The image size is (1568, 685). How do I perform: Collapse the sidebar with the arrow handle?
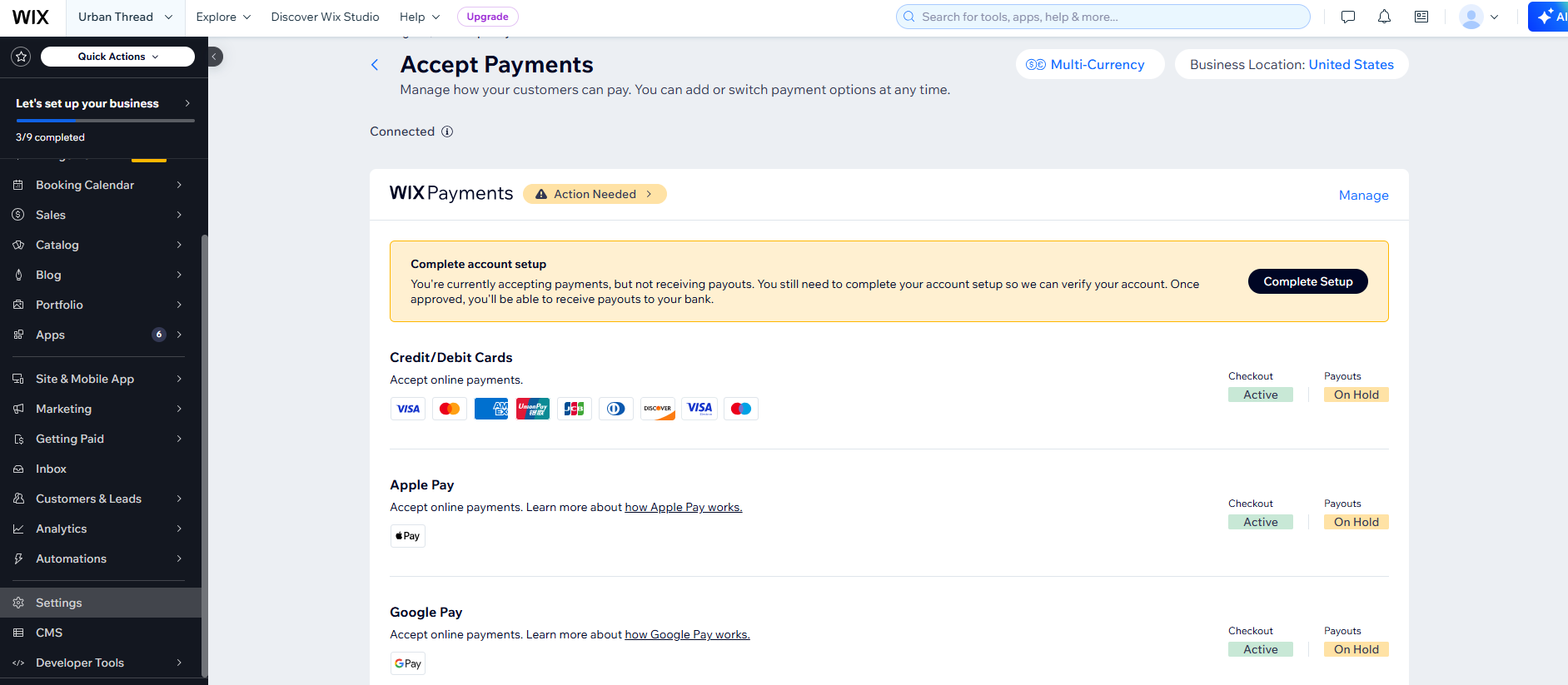215,57
